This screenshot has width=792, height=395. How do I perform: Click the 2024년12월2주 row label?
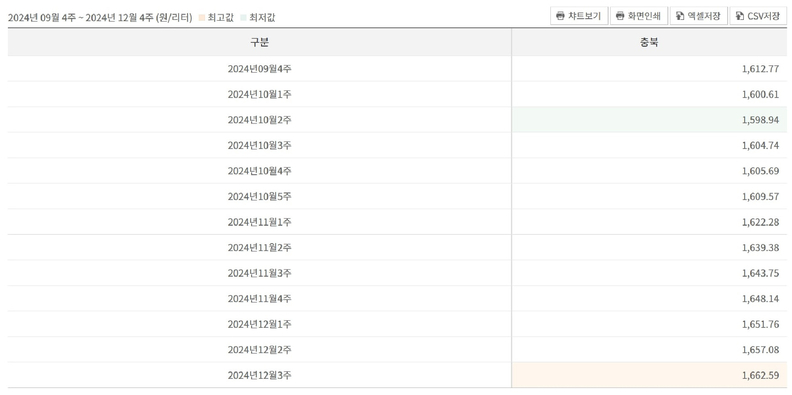coord(260,350)
